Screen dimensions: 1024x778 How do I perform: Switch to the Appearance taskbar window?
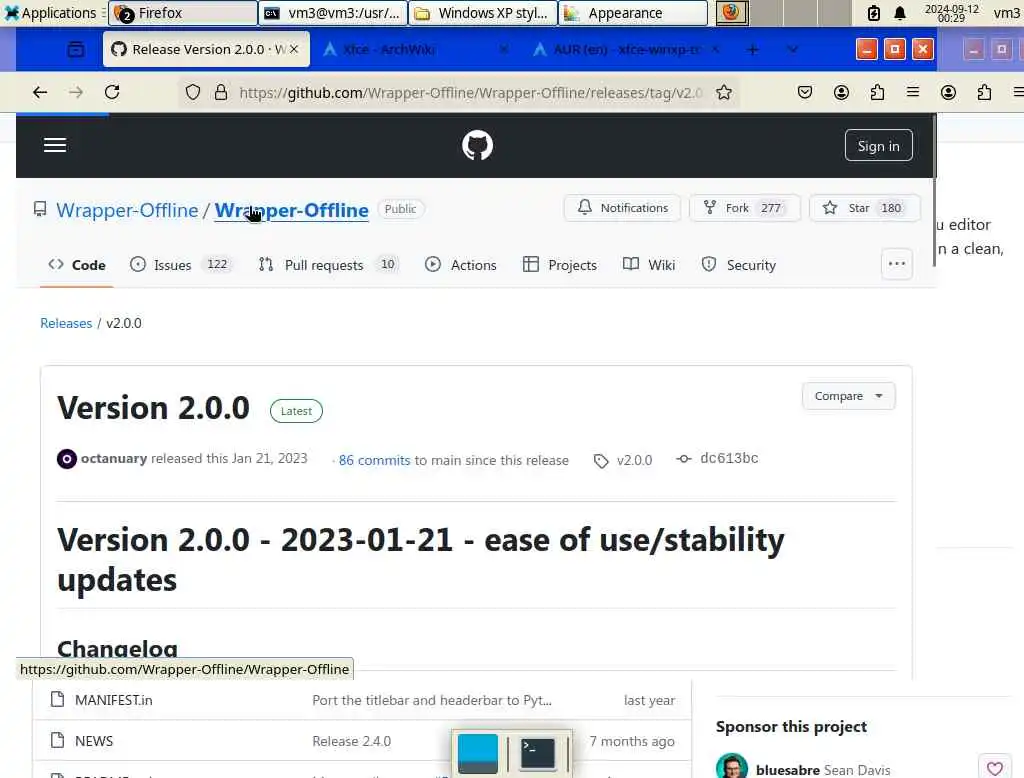click(x=633, y=12)
